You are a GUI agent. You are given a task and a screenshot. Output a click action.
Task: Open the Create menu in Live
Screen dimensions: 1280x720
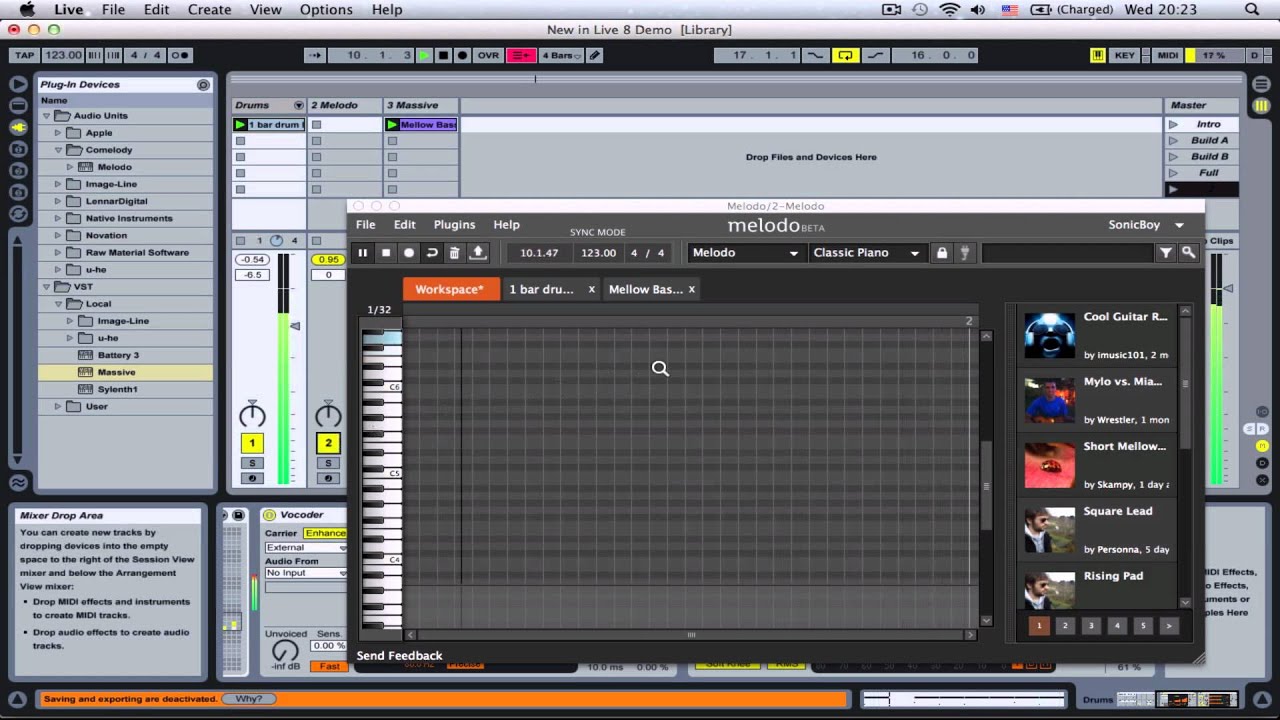pyautogui.click(x=210, y=10)
